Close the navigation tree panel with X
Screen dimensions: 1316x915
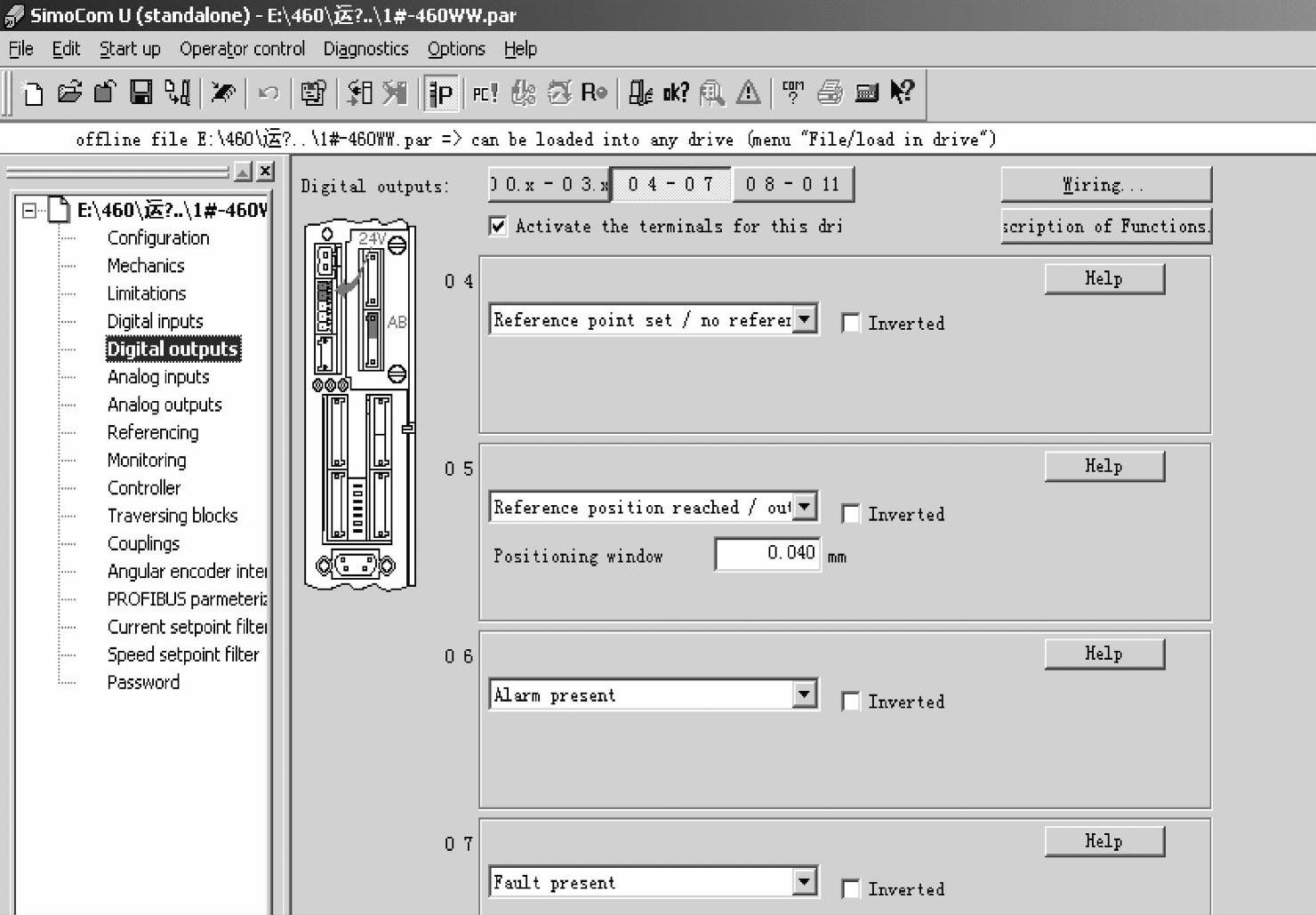[265, 172]
